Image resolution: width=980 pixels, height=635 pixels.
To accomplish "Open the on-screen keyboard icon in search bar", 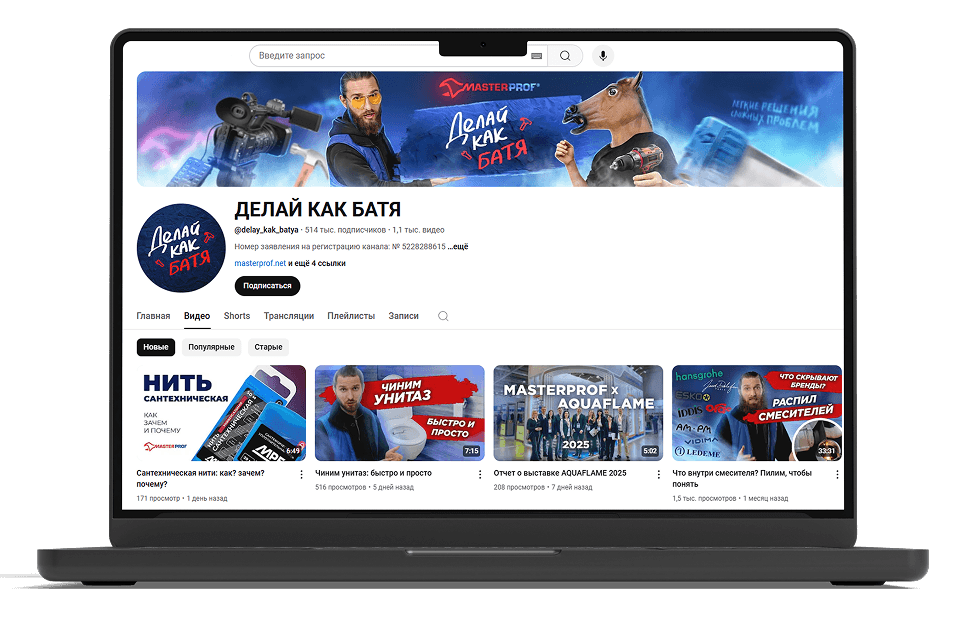I will (536, 56).
